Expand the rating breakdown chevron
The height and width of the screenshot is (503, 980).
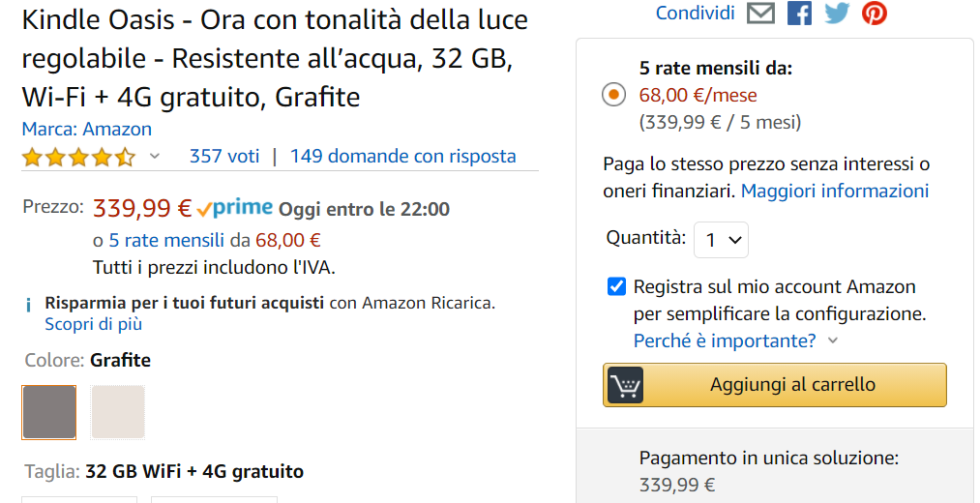[154, 157]
